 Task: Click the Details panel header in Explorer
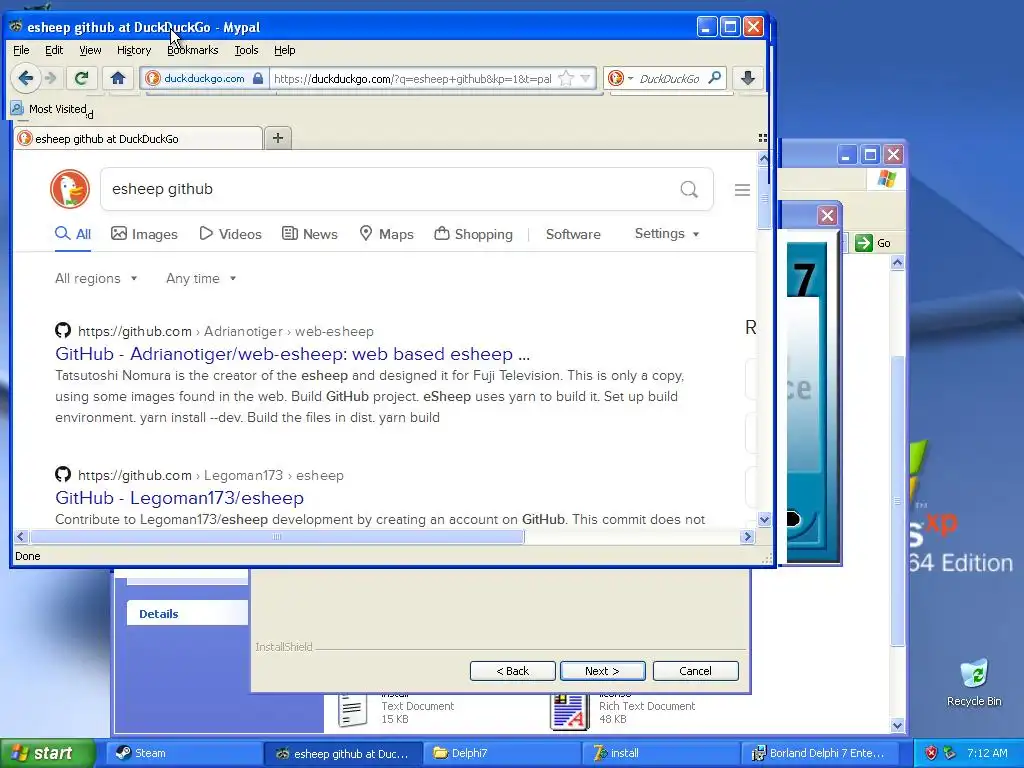coord(187,613)
